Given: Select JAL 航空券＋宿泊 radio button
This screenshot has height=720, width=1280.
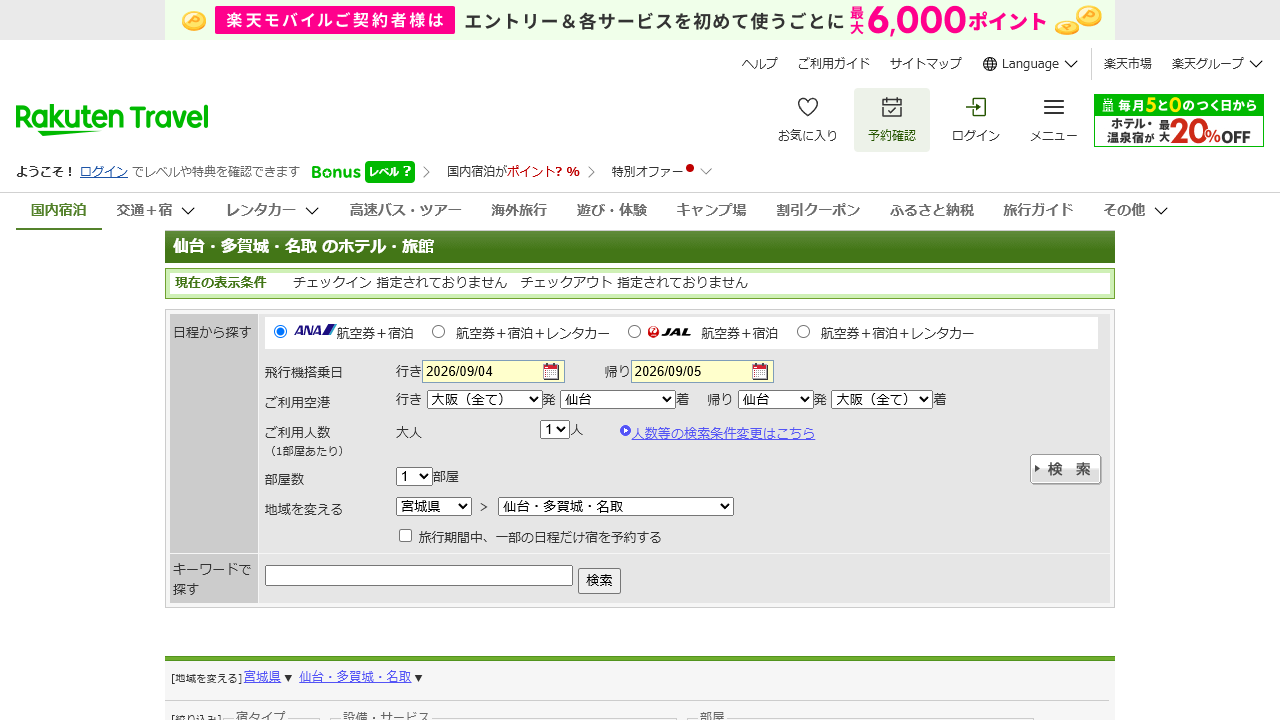Looking at the screenshot, I should tap(634, 331).
